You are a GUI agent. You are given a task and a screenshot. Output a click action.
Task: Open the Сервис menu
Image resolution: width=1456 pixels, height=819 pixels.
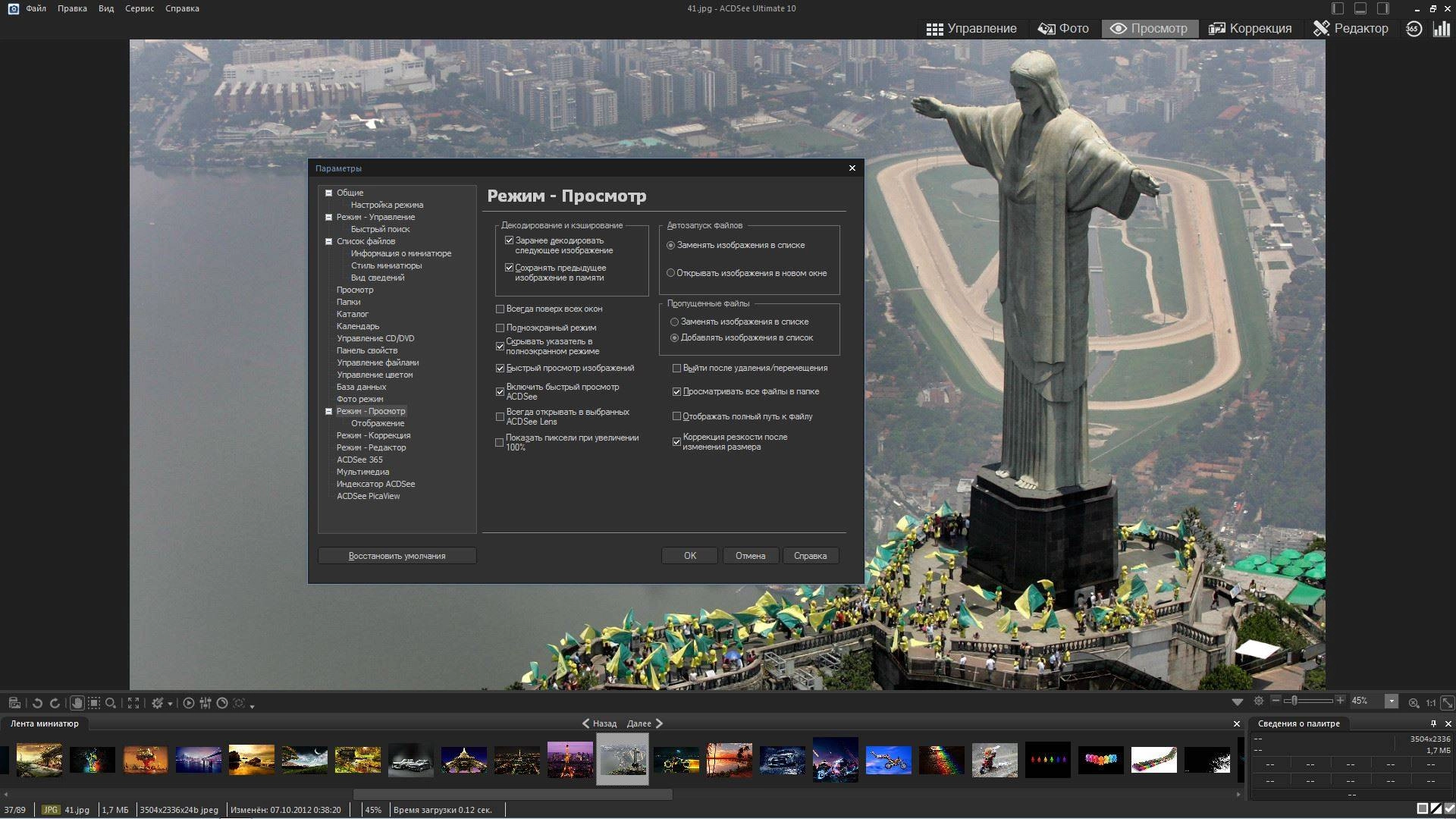pos(140,8)
